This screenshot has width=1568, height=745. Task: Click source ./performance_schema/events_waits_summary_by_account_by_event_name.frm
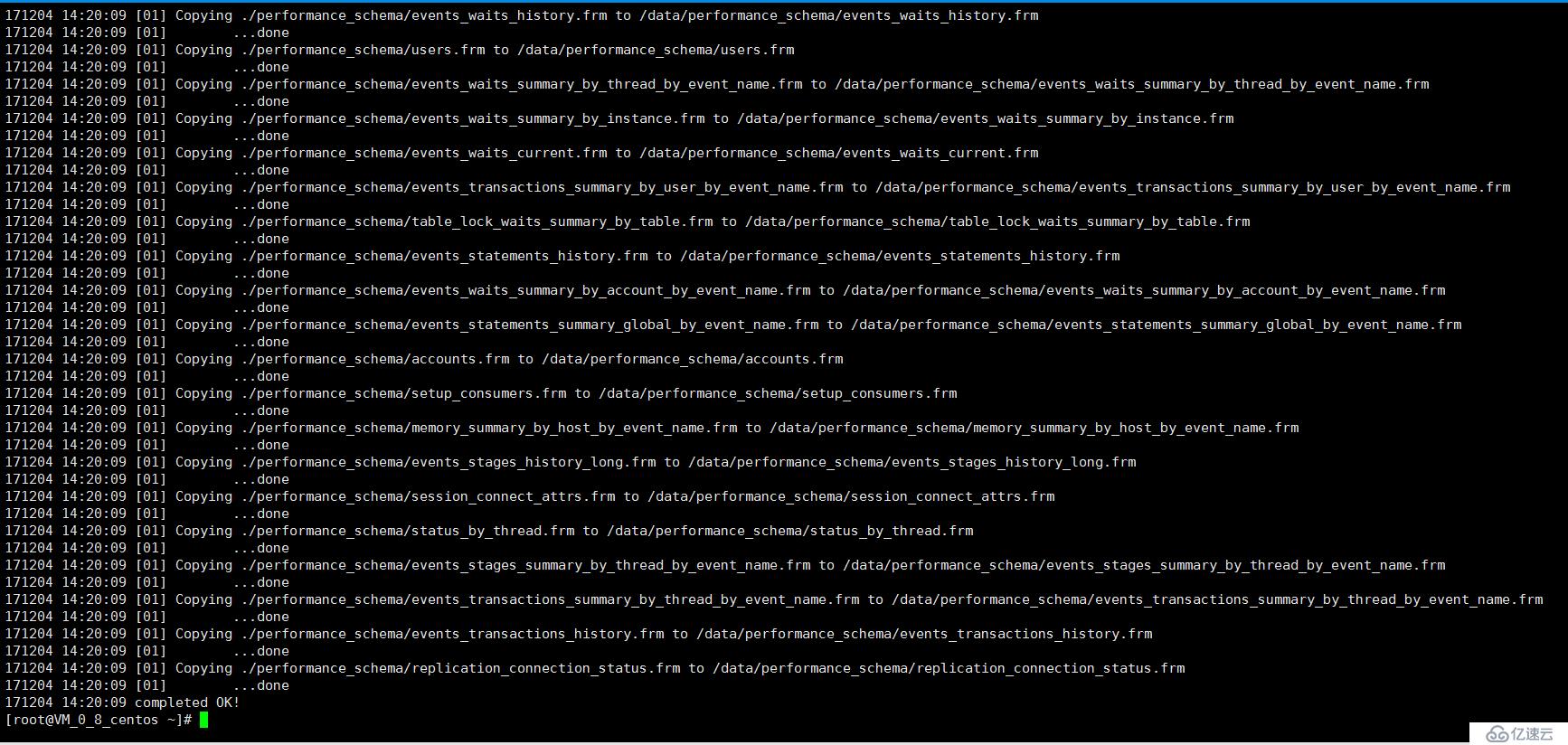point(525,290)
